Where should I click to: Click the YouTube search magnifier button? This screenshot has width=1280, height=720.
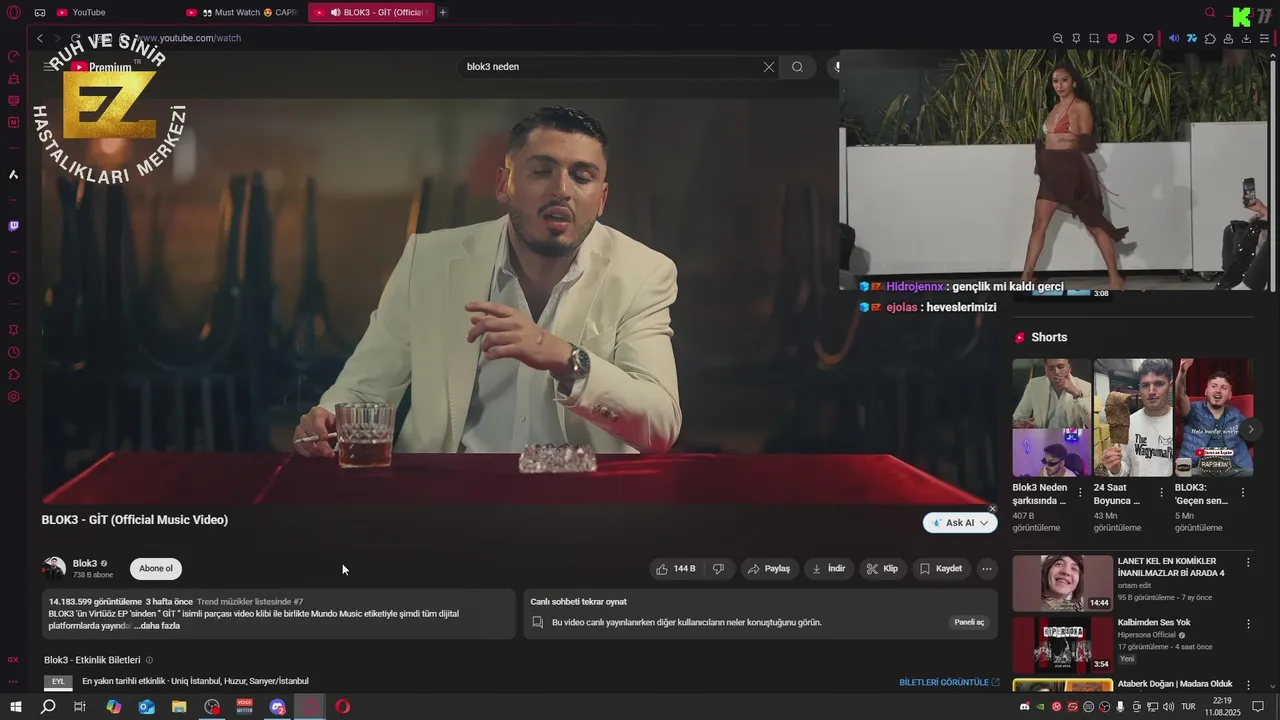(797, 67)
